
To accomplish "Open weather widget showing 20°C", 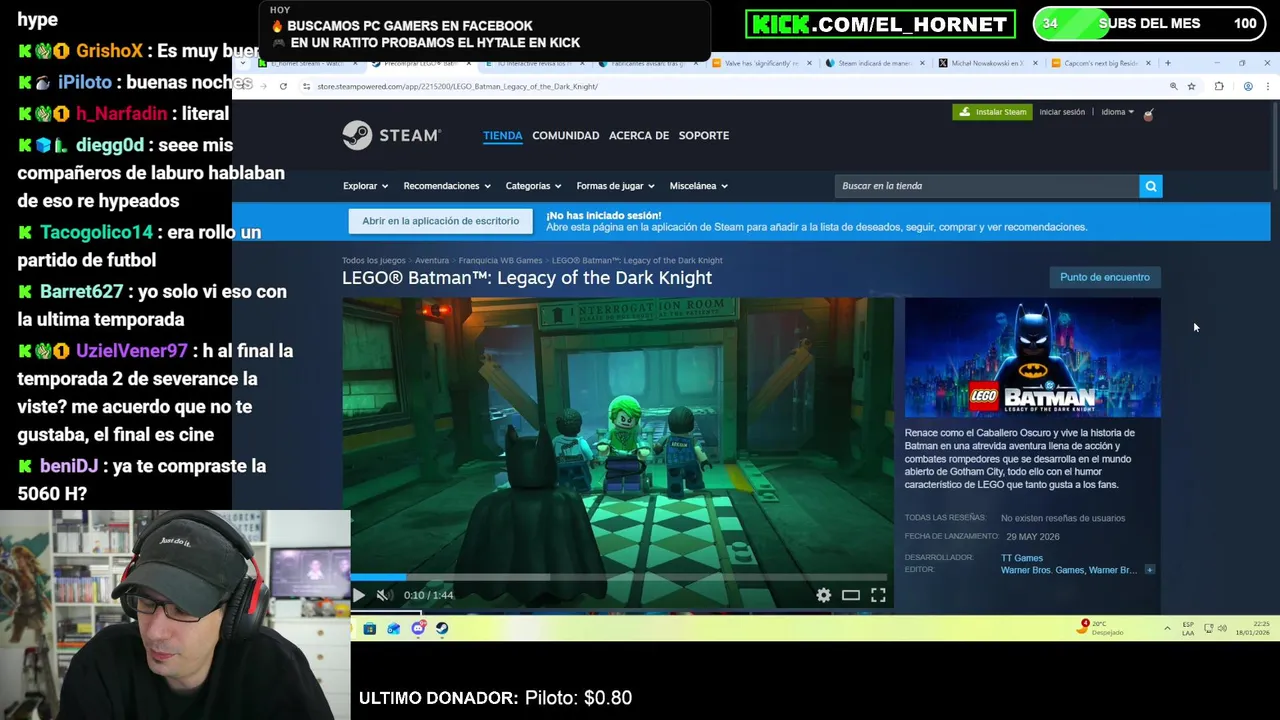I will click(x=1101, y=628).
